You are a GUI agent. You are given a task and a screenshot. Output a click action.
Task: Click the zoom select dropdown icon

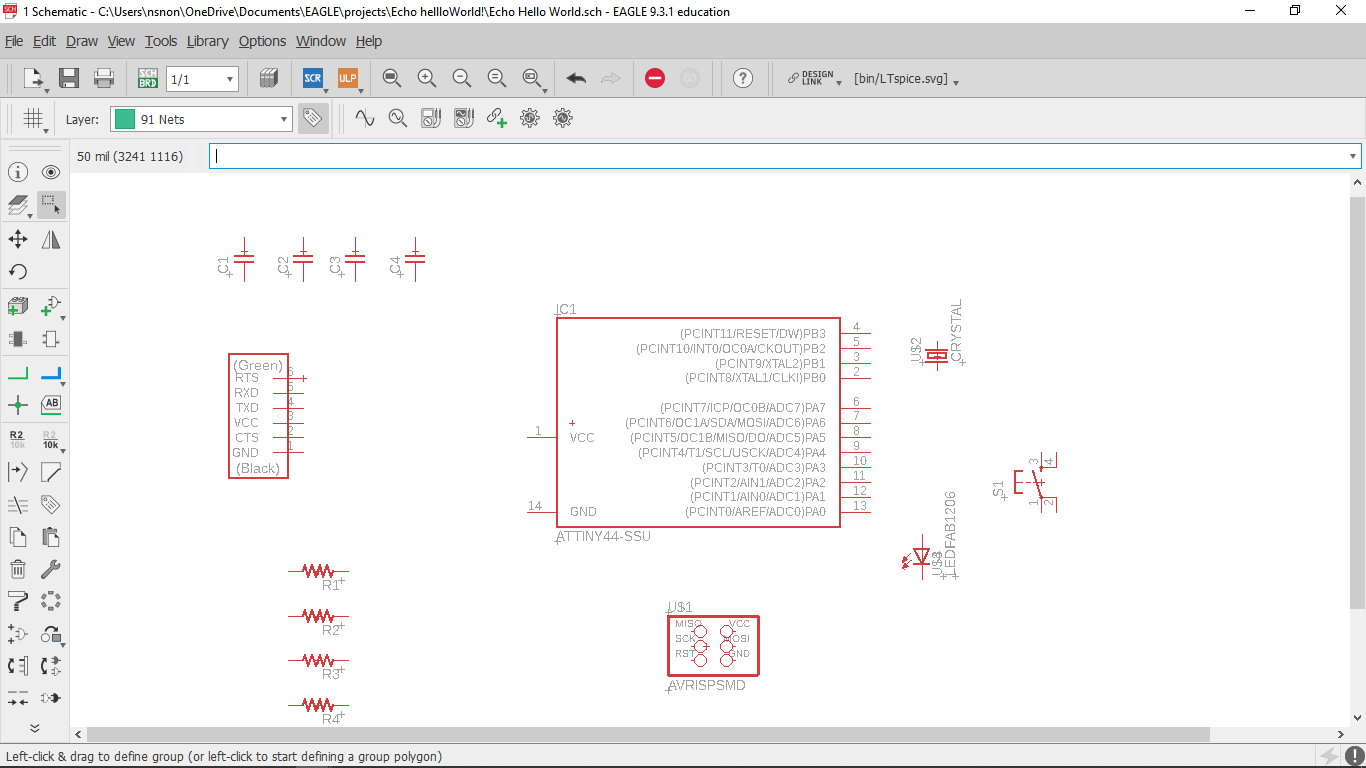pos(533,78)
